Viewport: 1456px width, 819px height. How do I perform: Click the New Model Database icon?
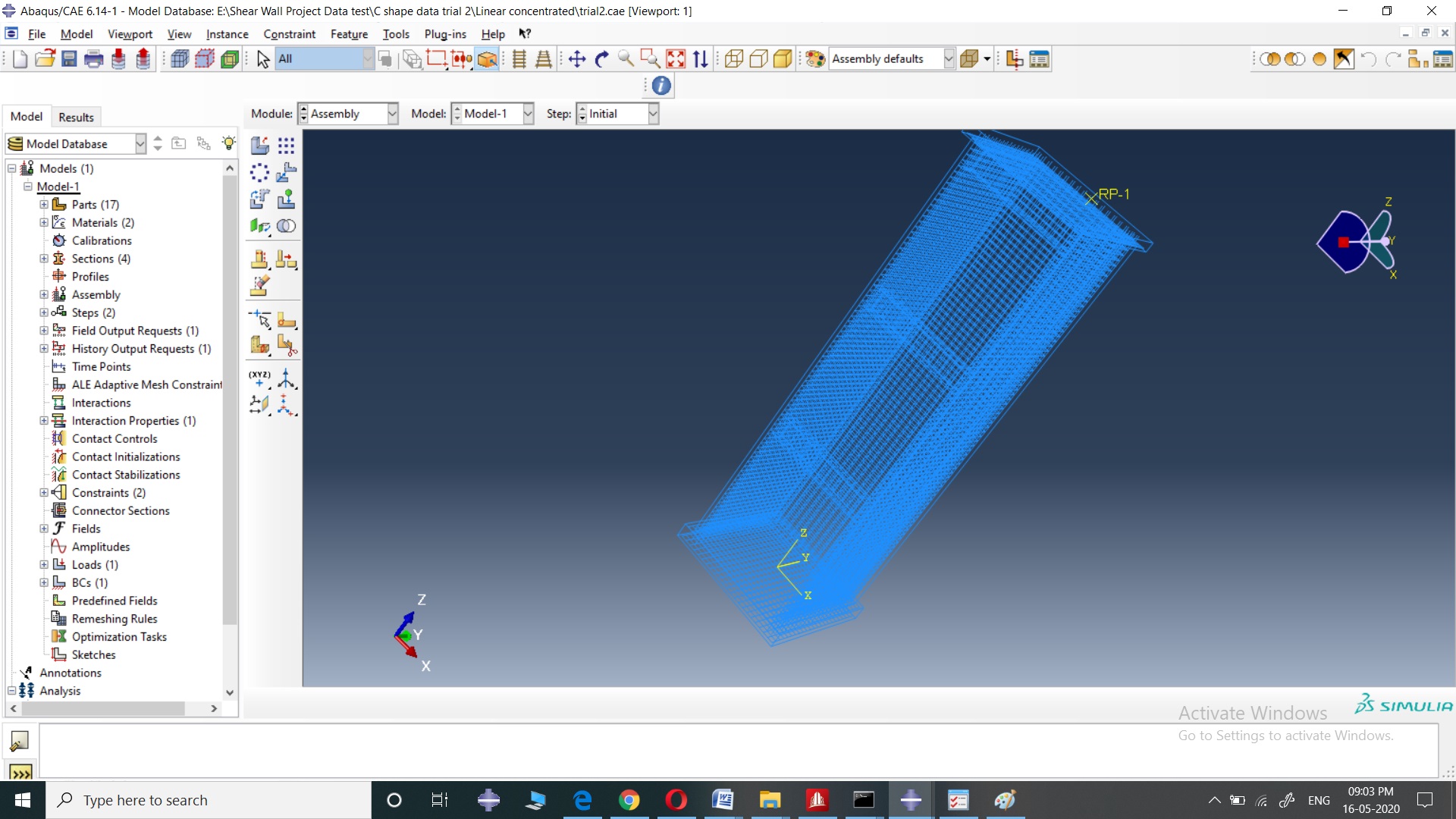pos(20,58)
